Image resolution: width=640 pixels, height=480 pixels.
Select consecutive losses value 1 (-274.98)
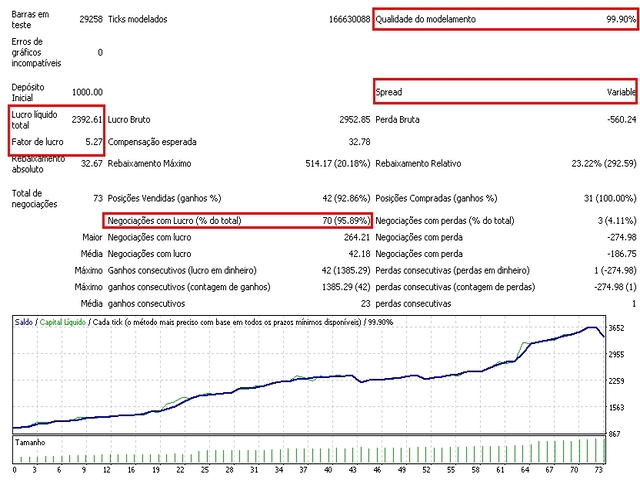(615, 271)
